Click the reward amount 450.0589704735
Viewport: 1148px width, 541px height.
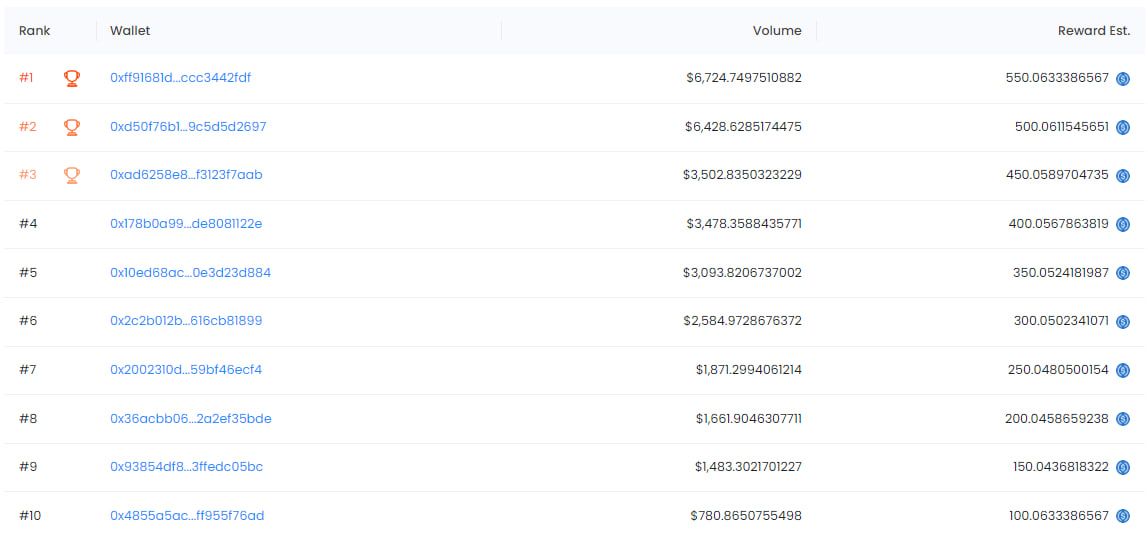[x=1058, y=175]
